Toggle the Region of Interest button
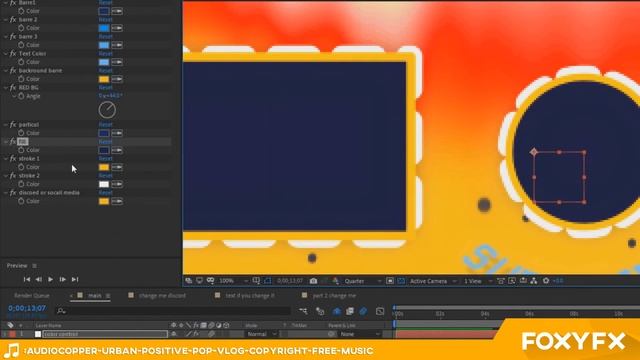This screenshot has height=360, width=640. pyautogui.click(x=390, y=281)
